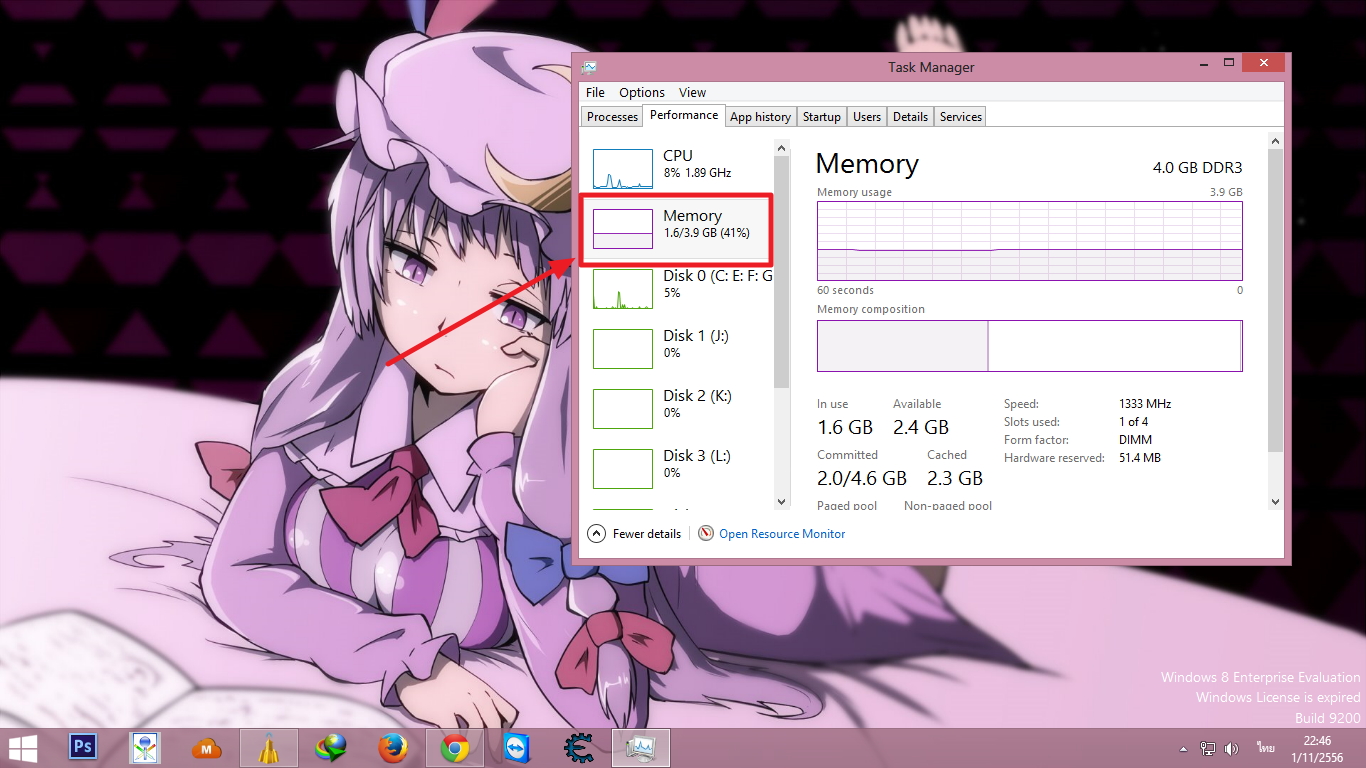This screenshot has width=1366, height=768.
Task: Open the globe and pencils taskbar app
Action: click(145, 748)
